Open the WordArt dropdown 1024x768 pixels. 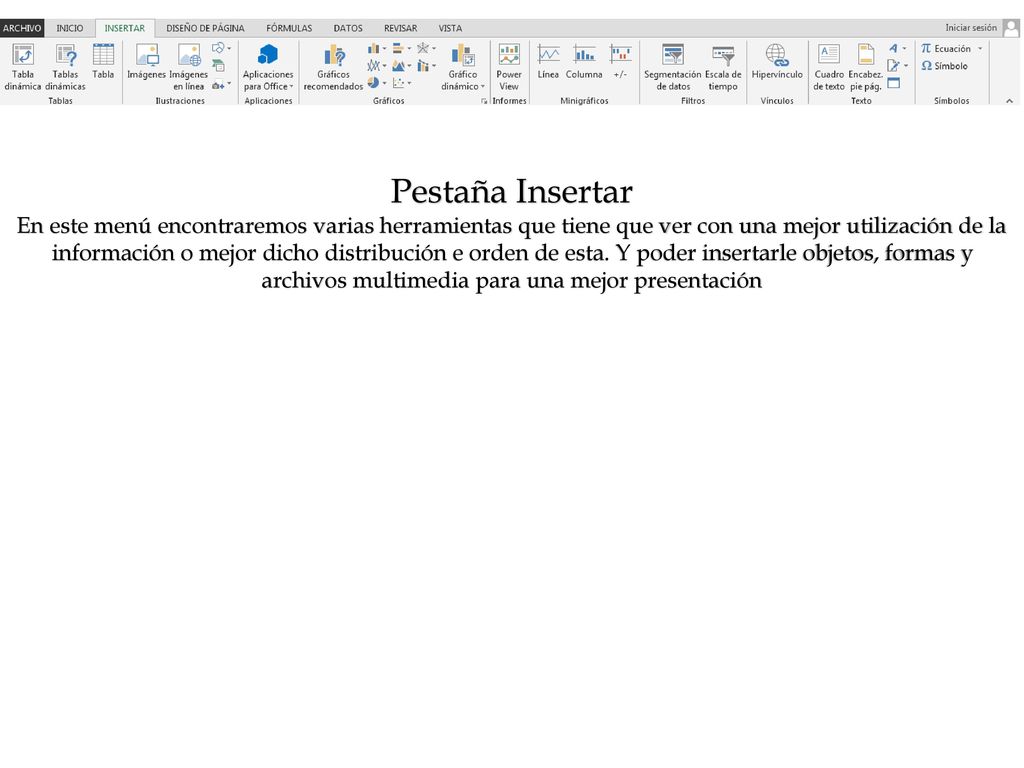[x=897, y=48]
